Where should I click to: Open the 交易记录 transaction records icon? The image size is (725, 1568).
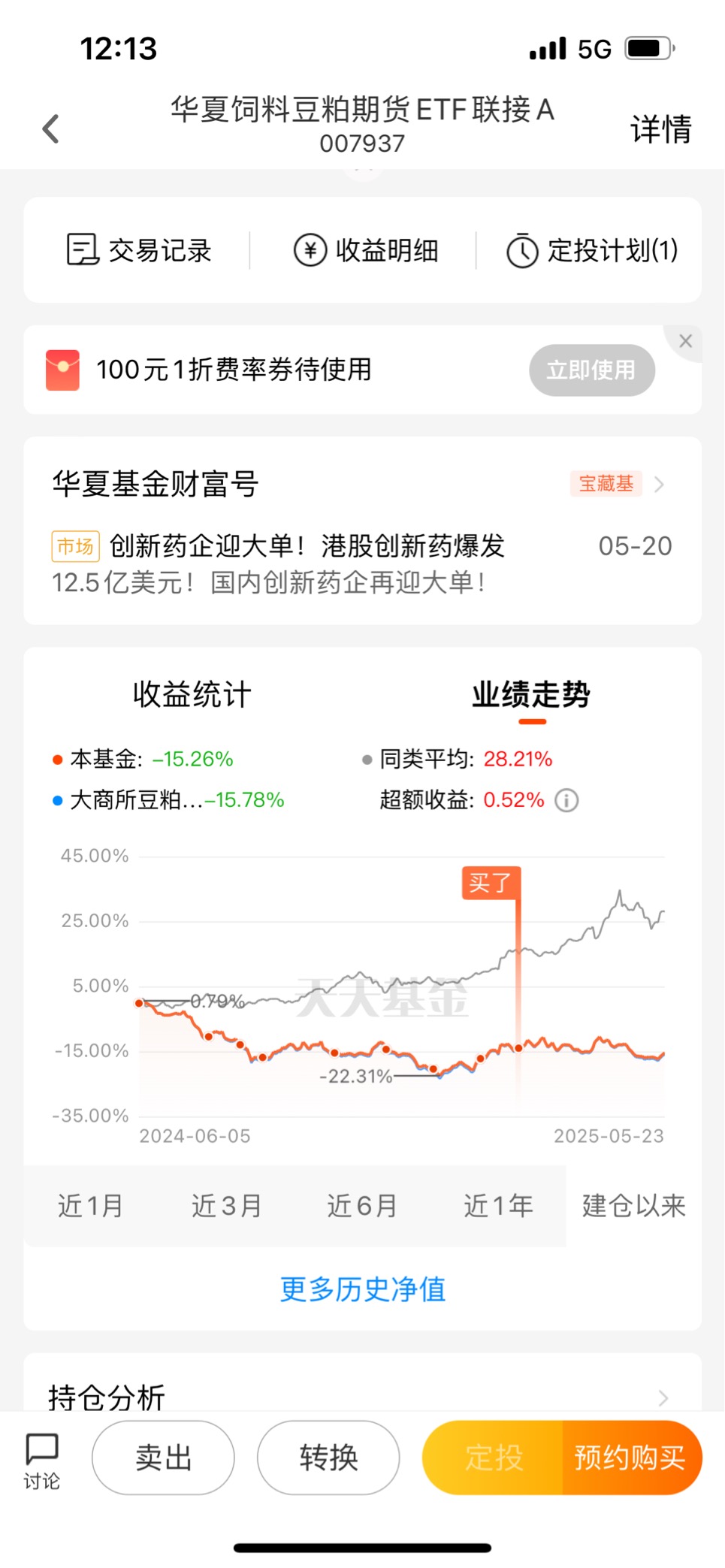tap(83, 249)
